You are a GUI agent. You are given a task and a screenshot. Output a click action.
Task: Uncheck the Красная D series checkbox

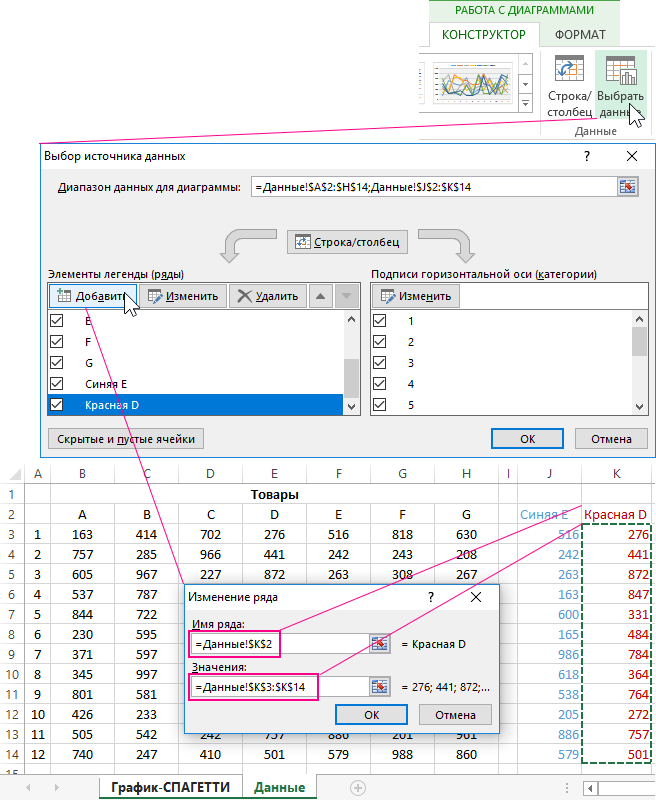56,405
